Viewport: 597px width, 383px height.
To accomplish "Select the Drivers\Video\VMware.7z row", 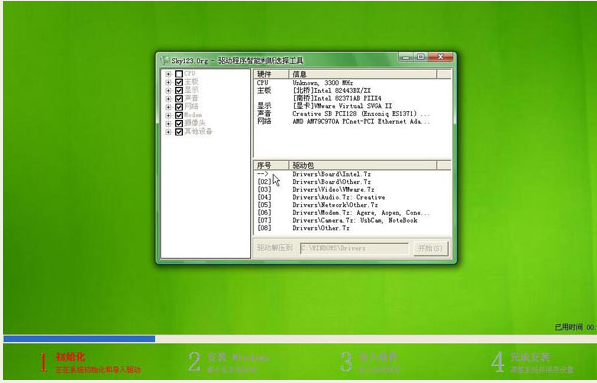I will point(352,190).
